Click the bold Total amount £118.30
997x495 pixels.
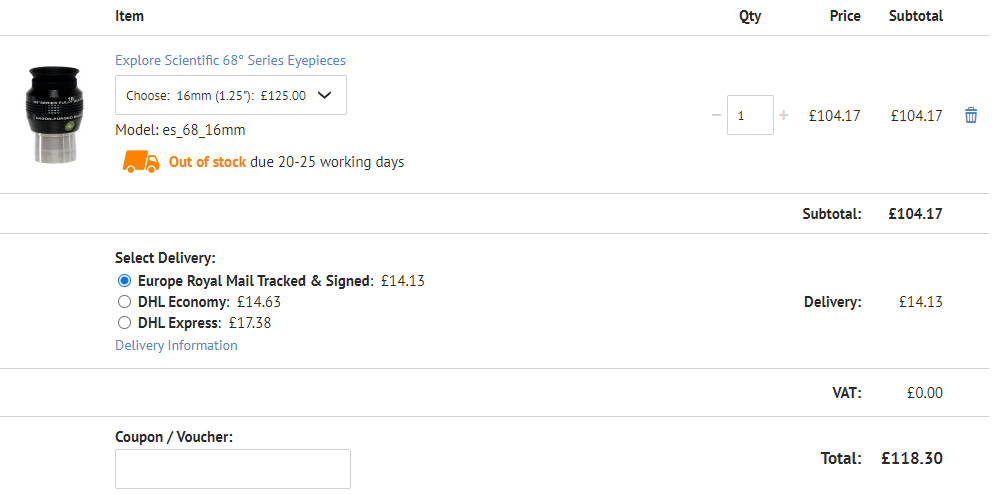coord(911,458)
